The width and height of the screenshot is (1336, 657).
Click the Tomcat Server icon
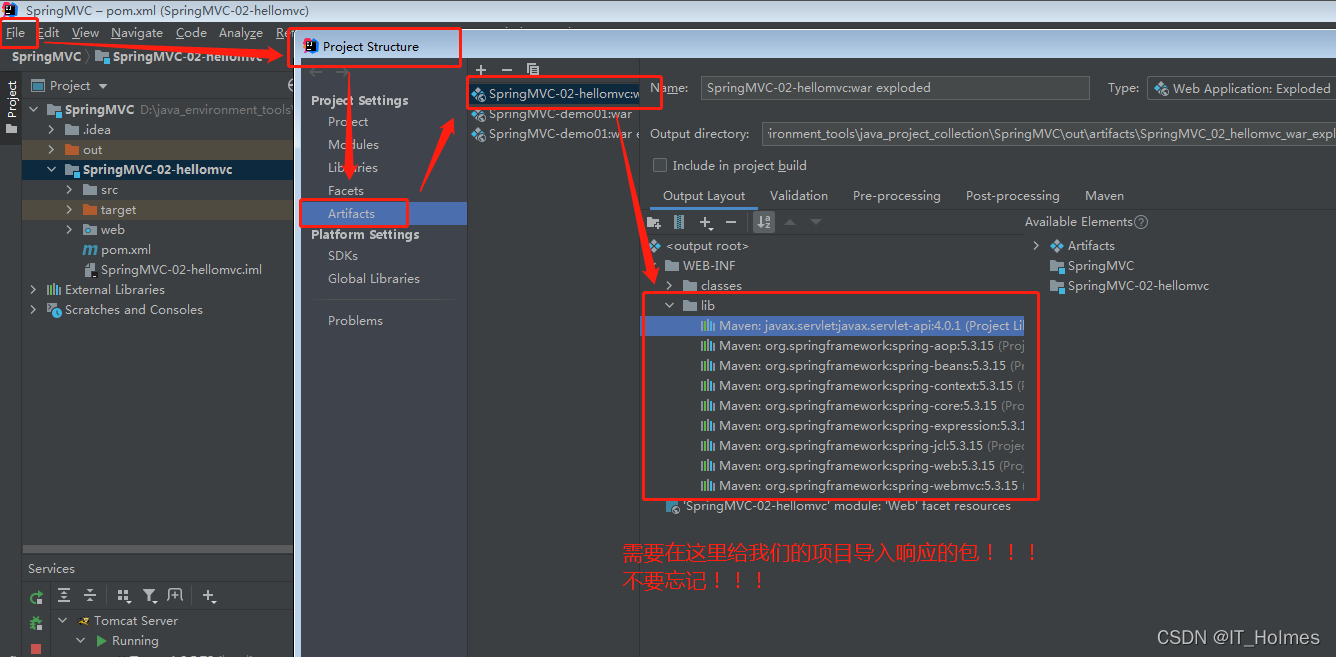[84, 621]
